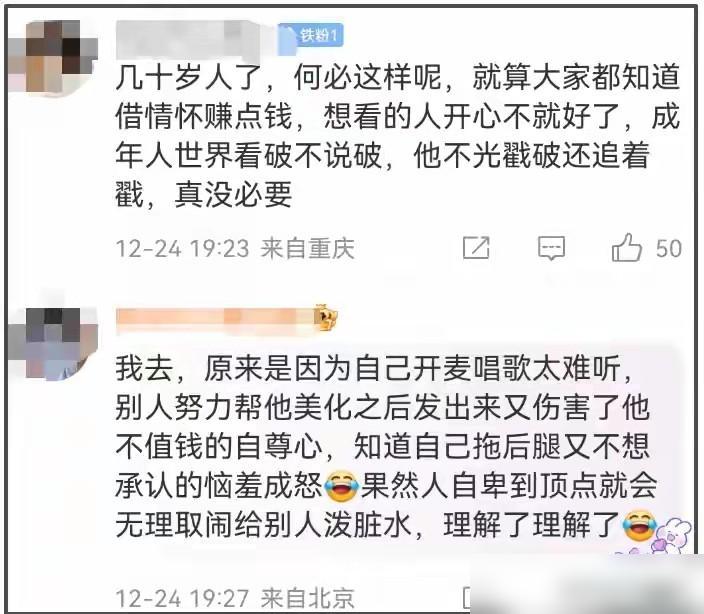Like the comment with 50 likes

tap(627, 248)
